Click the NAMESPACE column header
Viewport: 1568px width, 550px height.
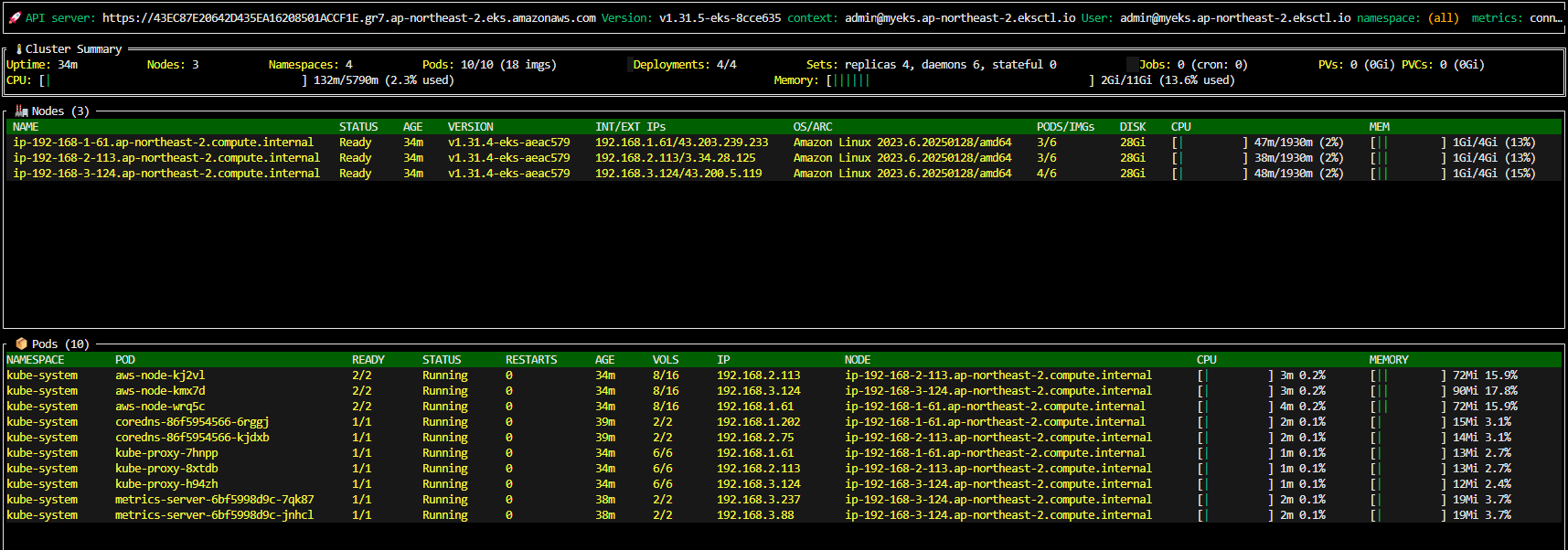[36, 359]
